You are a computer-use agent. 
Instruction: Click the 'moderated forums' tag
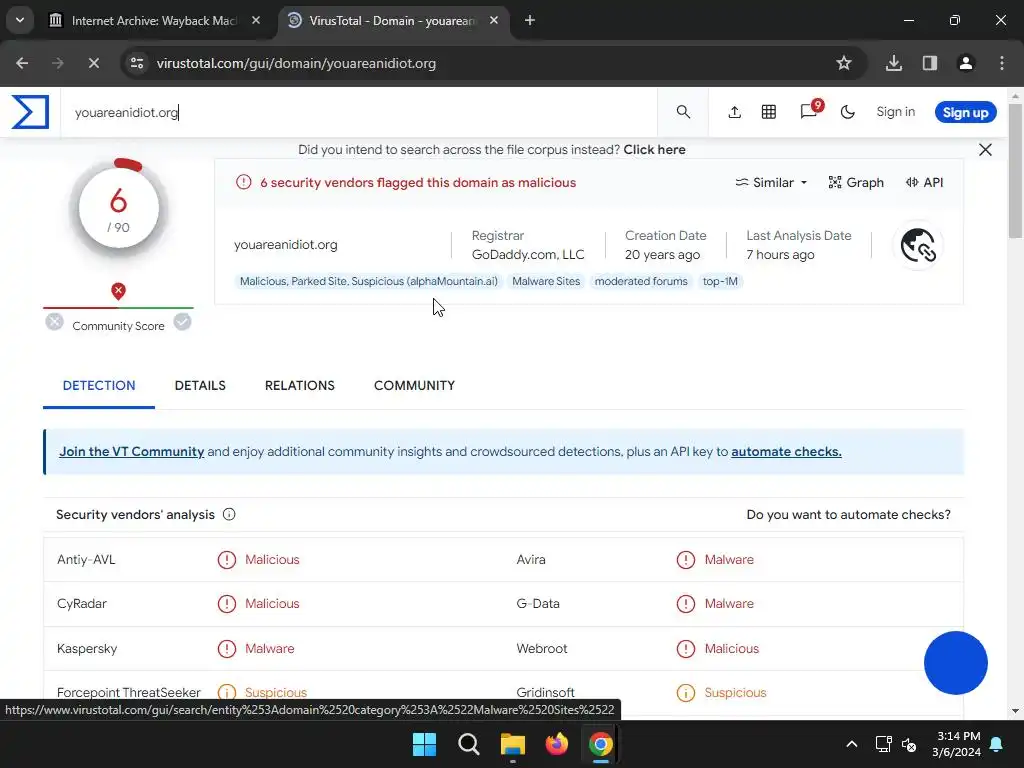click(641, 281)
